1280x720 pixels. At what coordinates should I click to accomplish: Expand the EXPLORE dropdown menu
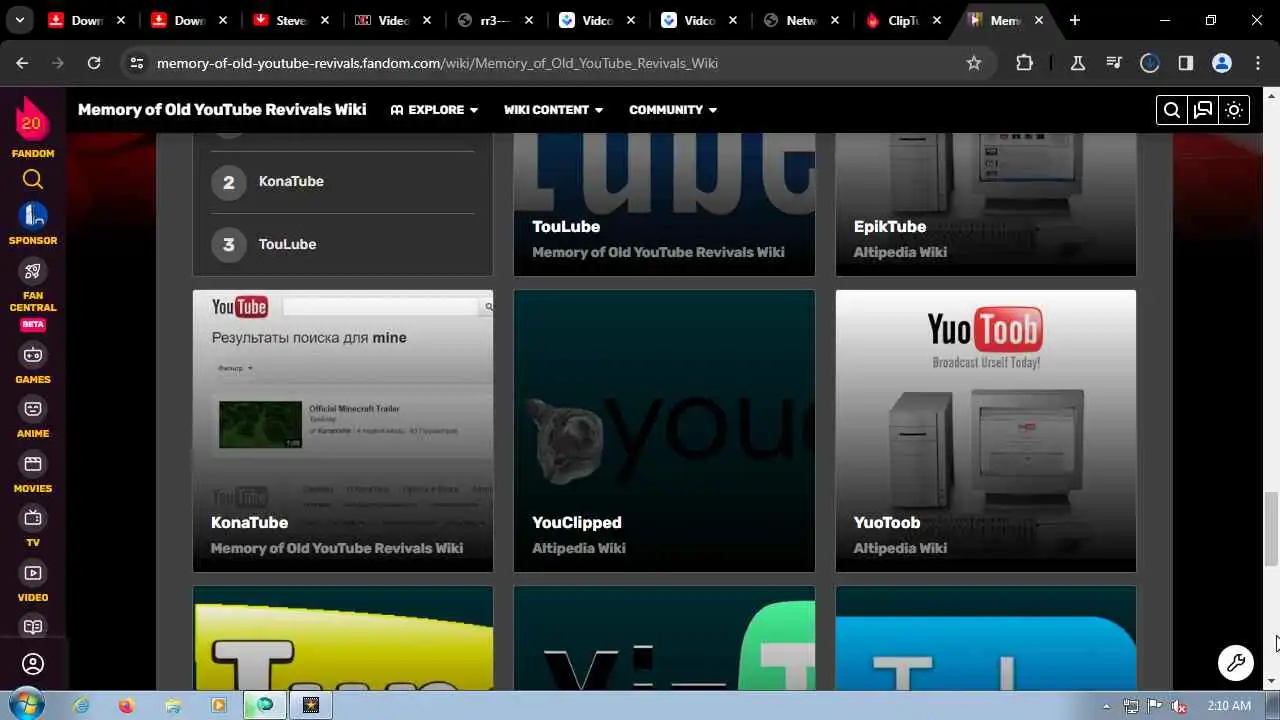(x=434, y=110)
